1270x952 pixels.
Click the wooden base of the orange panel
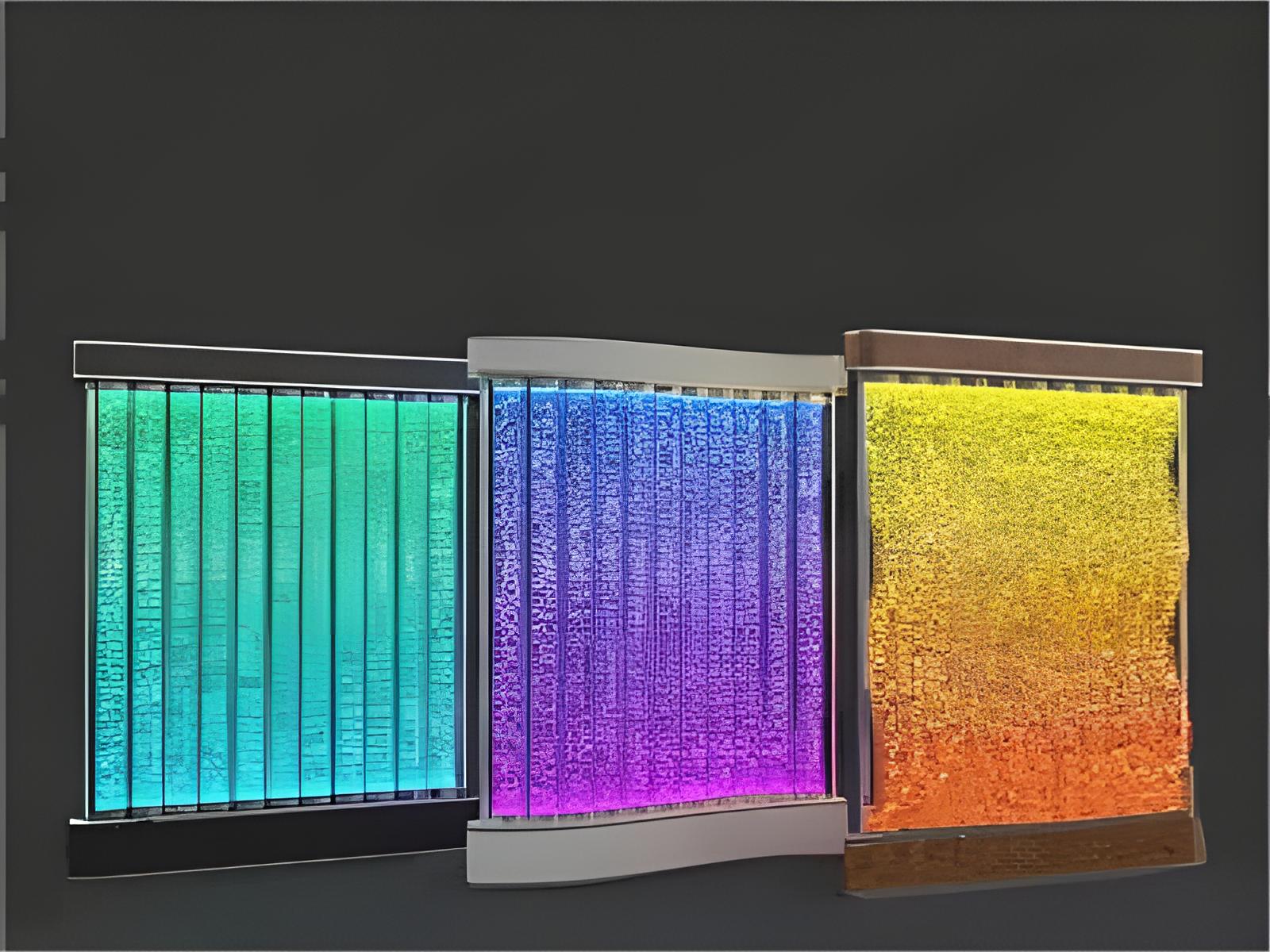tap(1024, 861)
